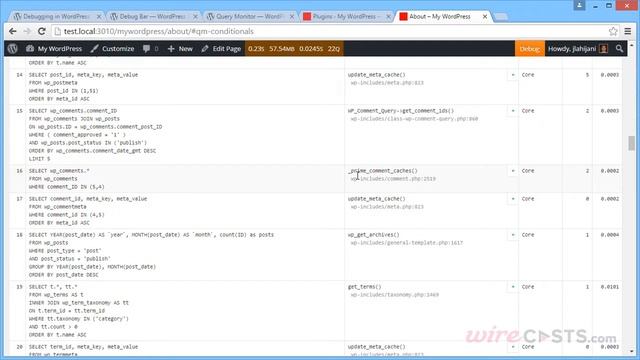Click the vertical scrollbar thumb
This screenshot has width=640, height=360.
pyautogui.click(x=631, y=143)
